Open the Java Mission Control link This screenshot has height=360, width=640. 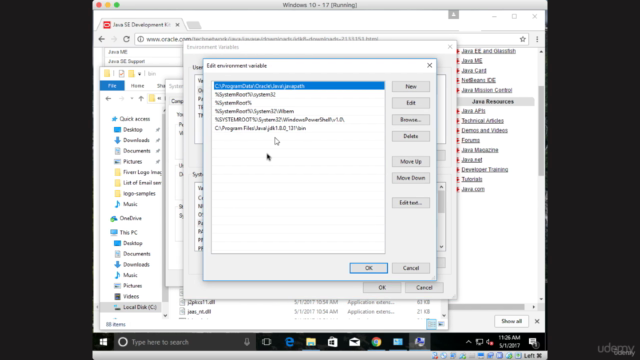click(x=487, y=90)
